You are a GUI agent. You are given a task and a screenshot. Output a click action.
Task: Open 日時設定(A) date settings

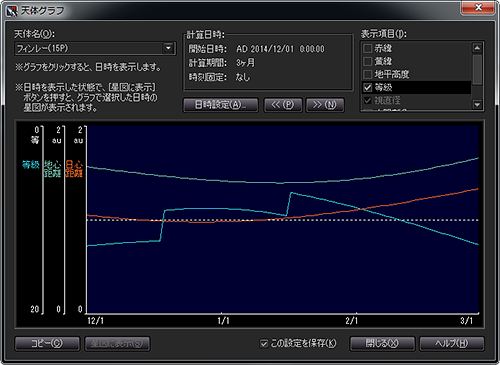(221, 105)
